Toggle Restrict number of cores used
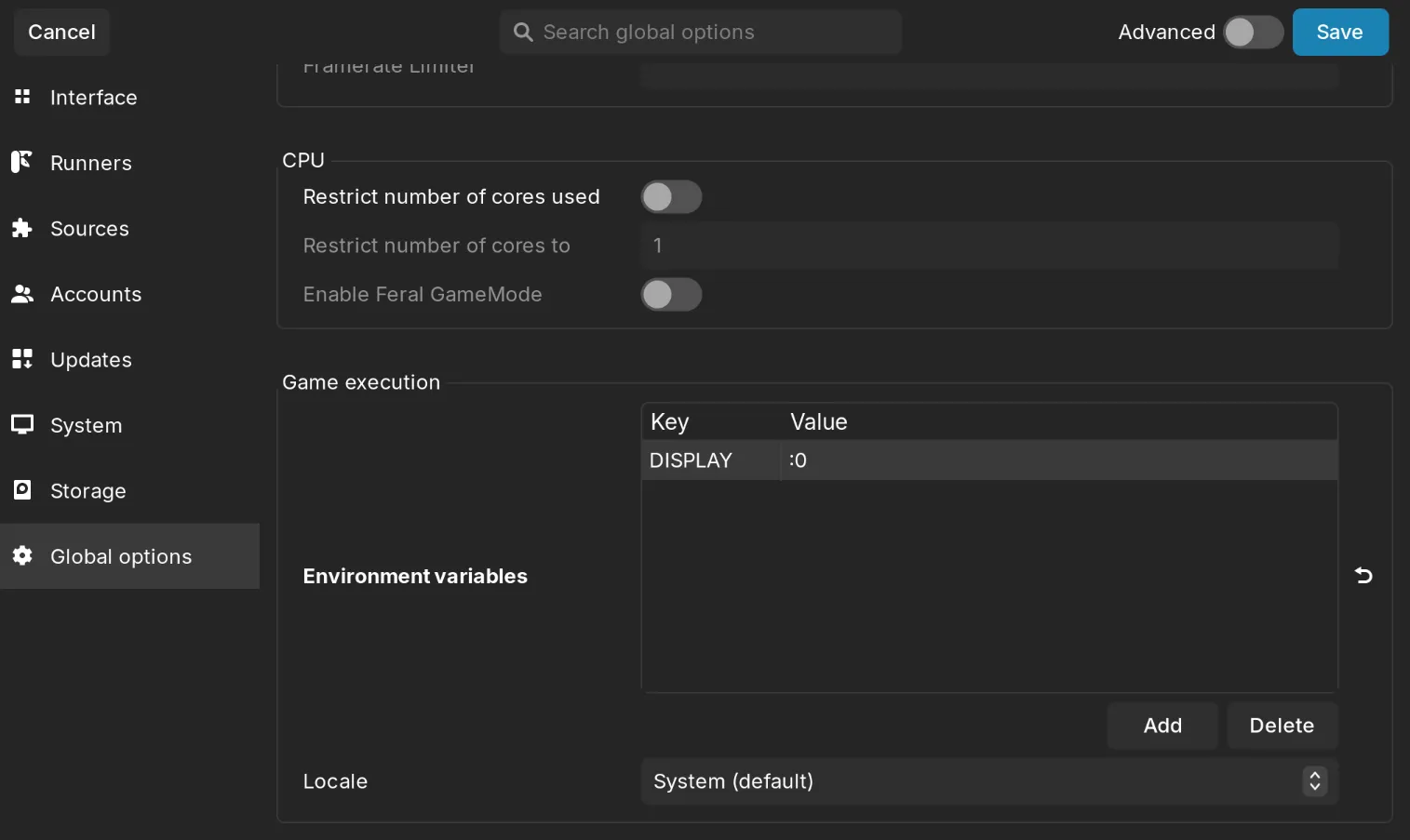1410x840 pixels. point(671,197)
